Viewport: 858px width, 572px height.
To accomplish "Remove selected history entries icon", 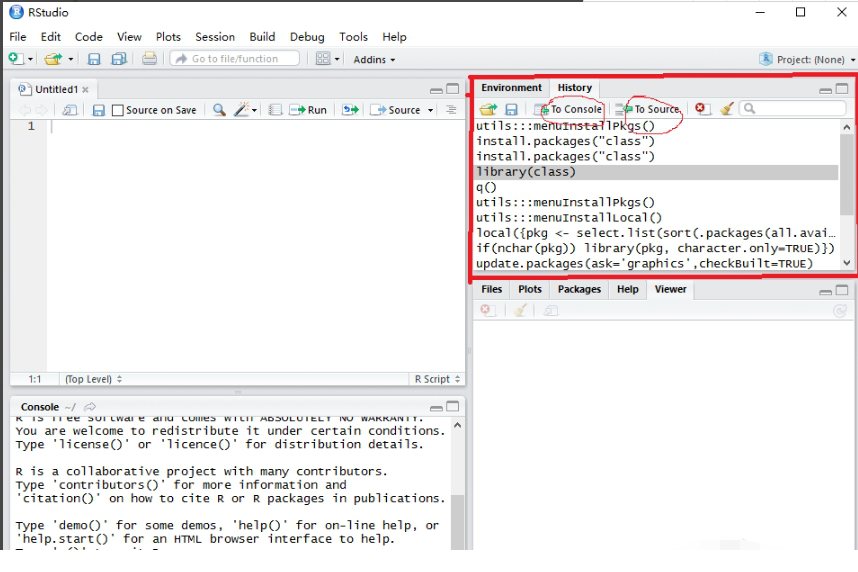I will tap(703, 109).
